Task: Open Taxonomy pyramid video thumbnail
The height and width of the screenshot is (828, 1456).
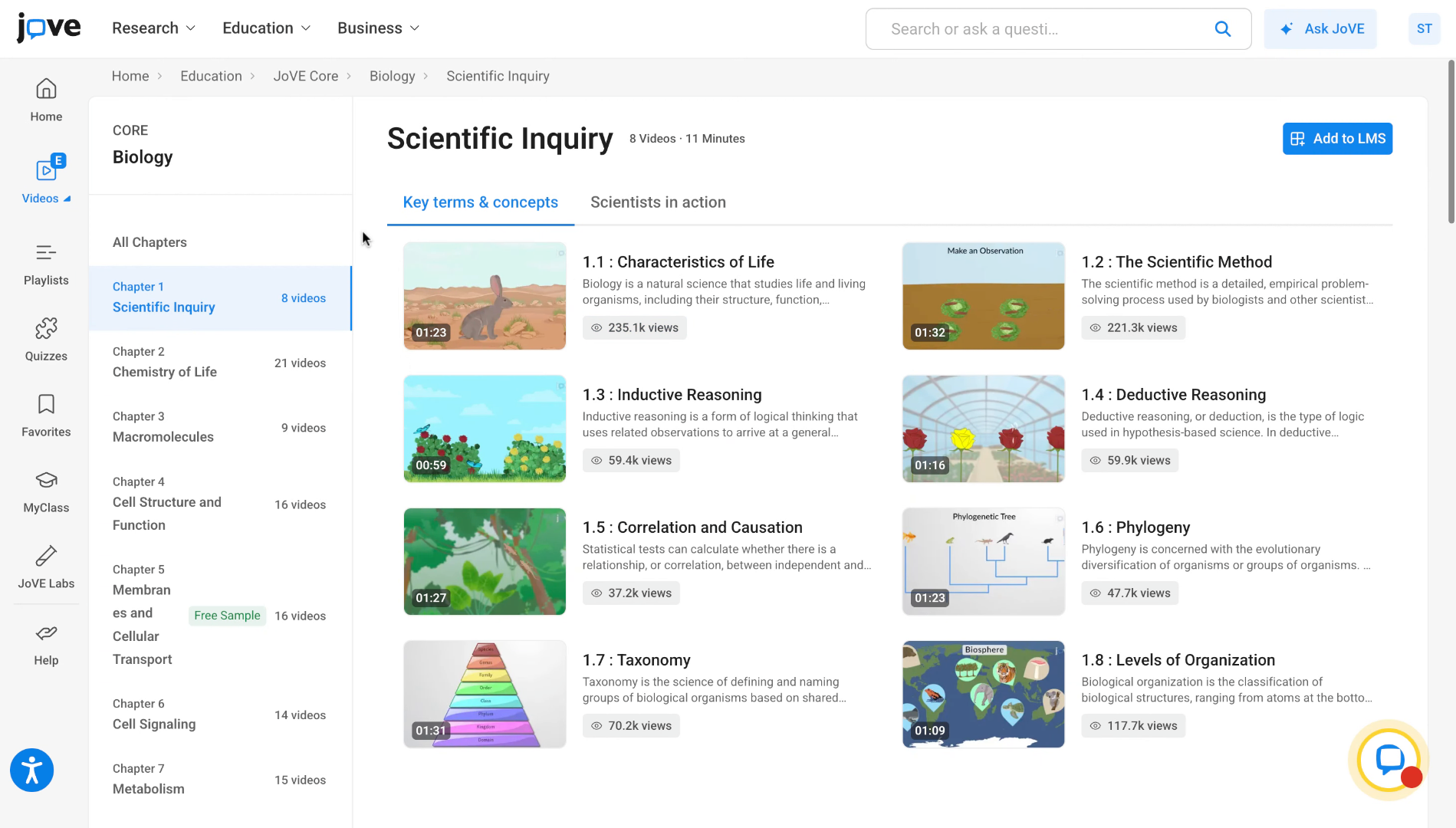Action: tap(485, 694)
